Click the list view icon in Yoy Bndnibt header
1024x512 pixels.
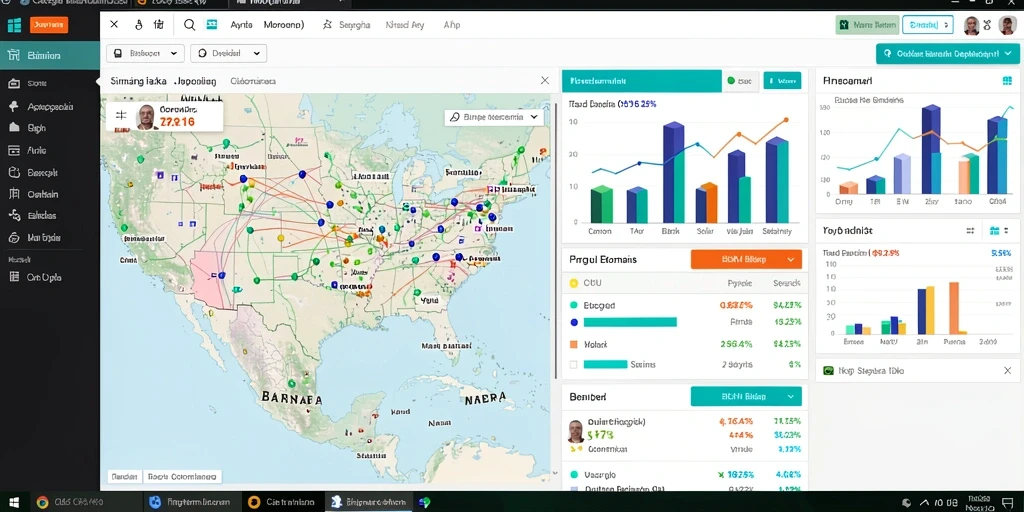pos(970,231)
